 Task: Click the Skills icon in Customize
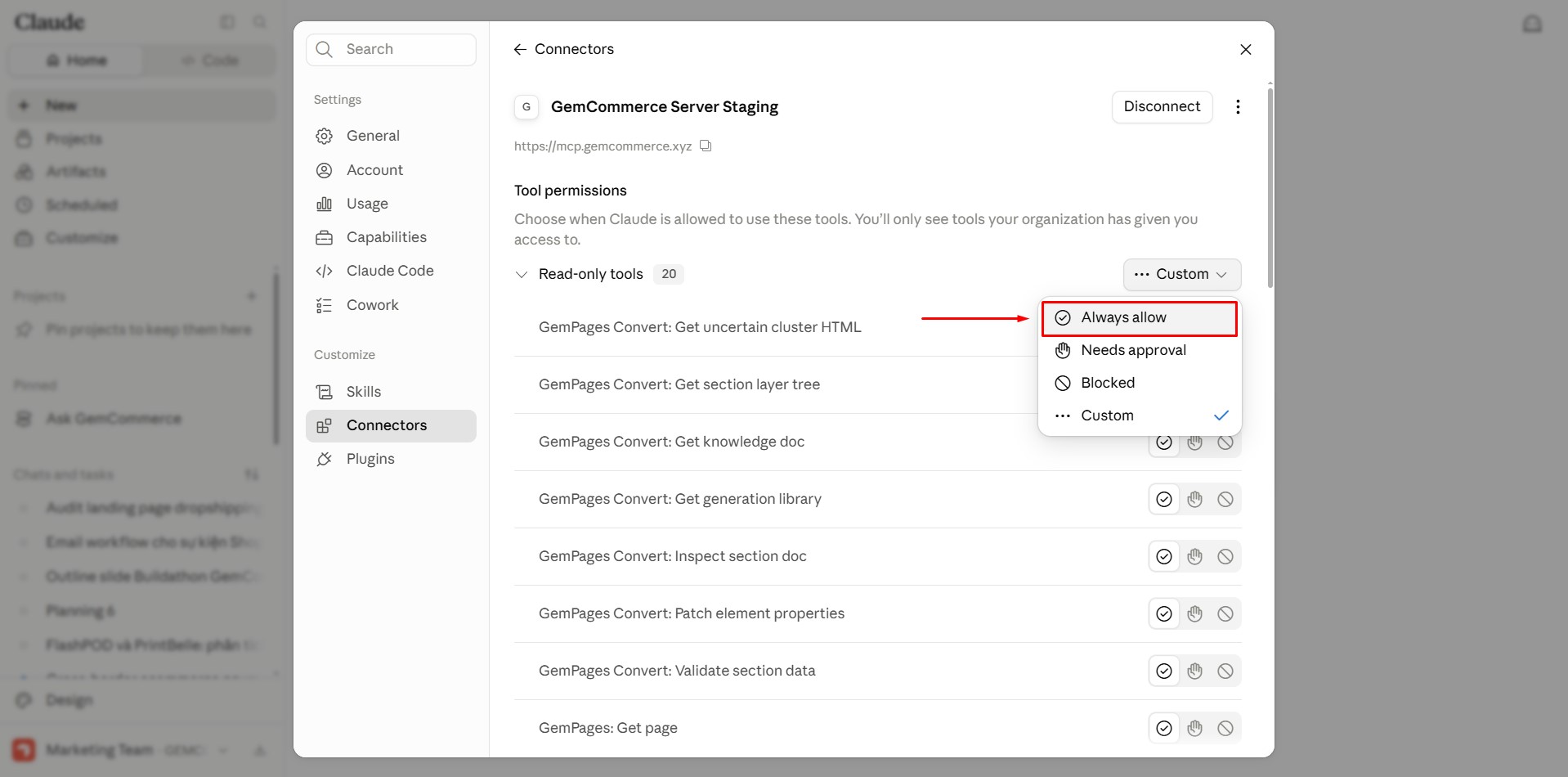(325, 392)
